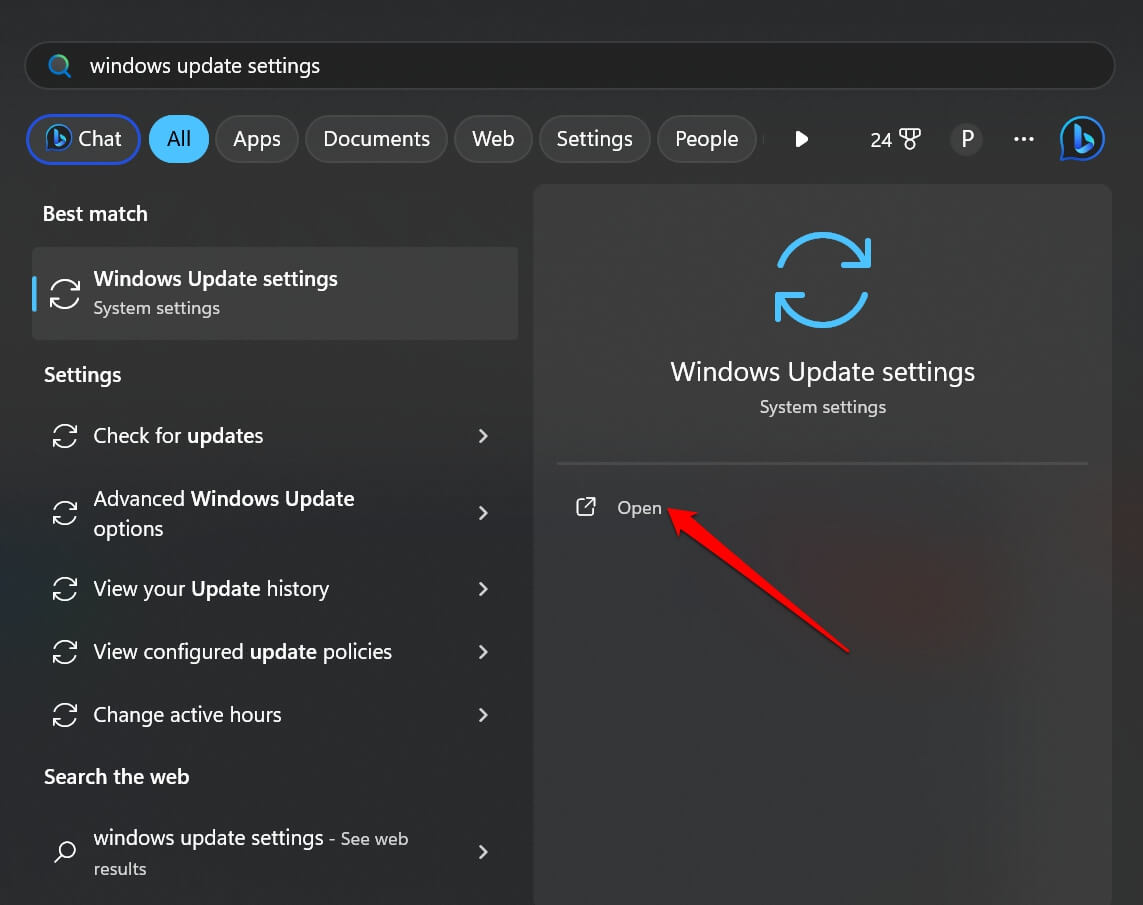Switch to the Documents filter tab
Screen dimensions: 1143x905
coord(376,139)
